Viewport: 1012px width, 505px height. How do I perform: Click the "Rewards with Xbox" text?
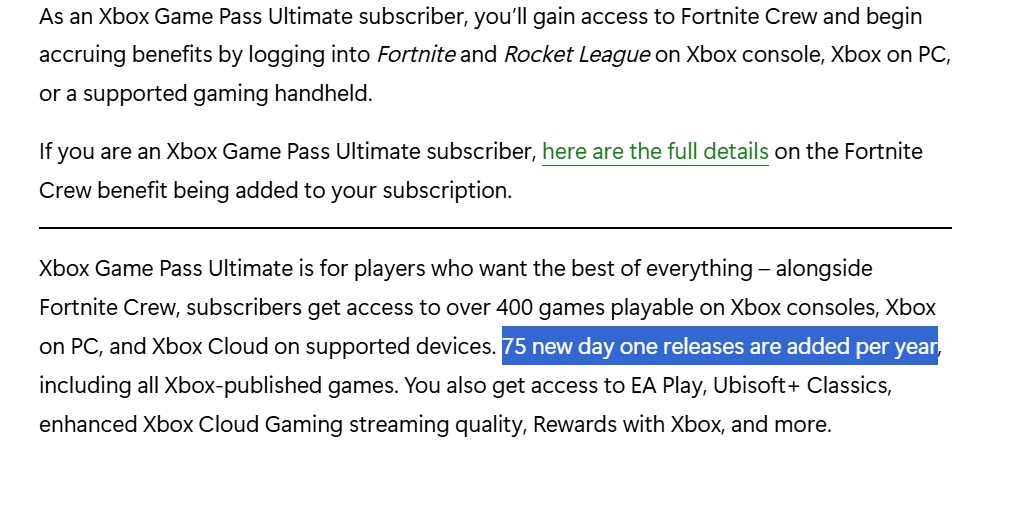[626, 424]
